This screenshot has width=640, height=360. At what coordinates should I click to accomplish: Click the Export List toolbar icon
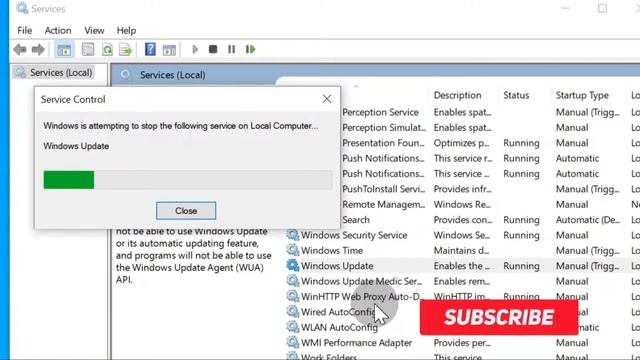coord(126,49)
